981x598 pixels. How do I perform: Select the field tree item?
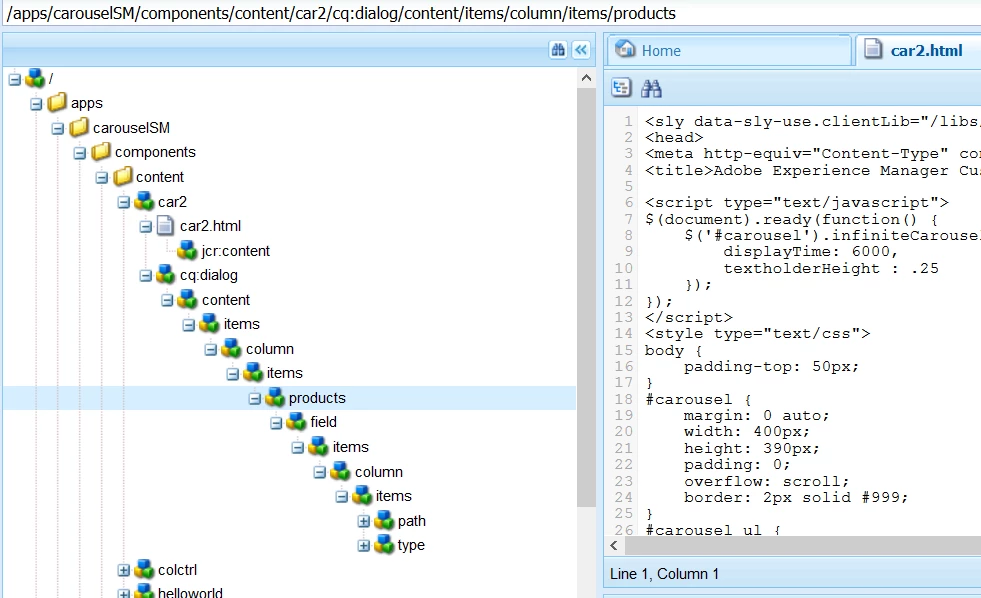coord(323,422)
